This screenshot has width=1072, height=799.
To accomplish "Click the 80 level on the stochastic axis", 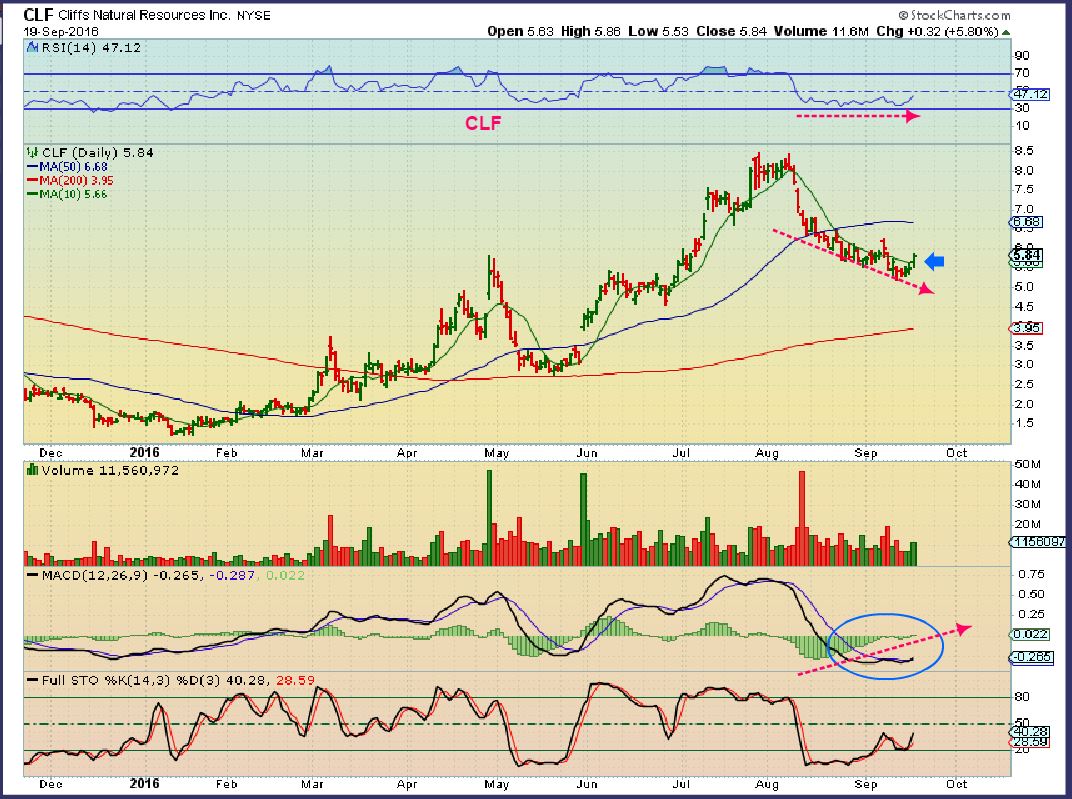I will pyautogui.click(x=1023, y=696).
